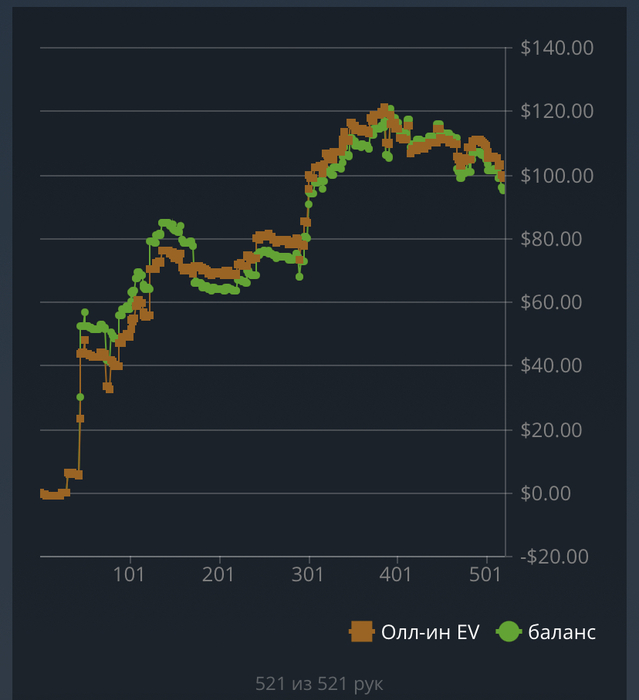Image resolution: width=639 pixels, height=700 pixels.
Task: Click the $120.00 axis label
Action: (557, 111)
